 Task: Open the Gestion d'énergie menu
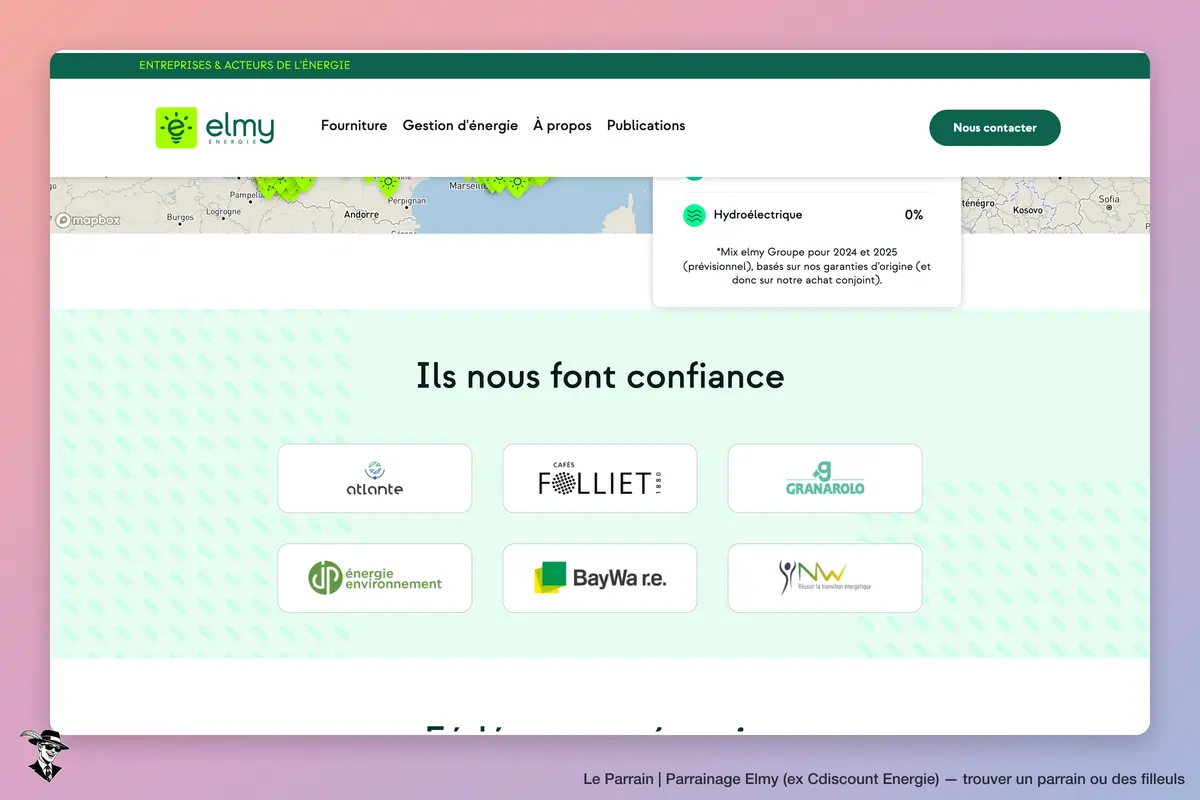click(460, 126)
